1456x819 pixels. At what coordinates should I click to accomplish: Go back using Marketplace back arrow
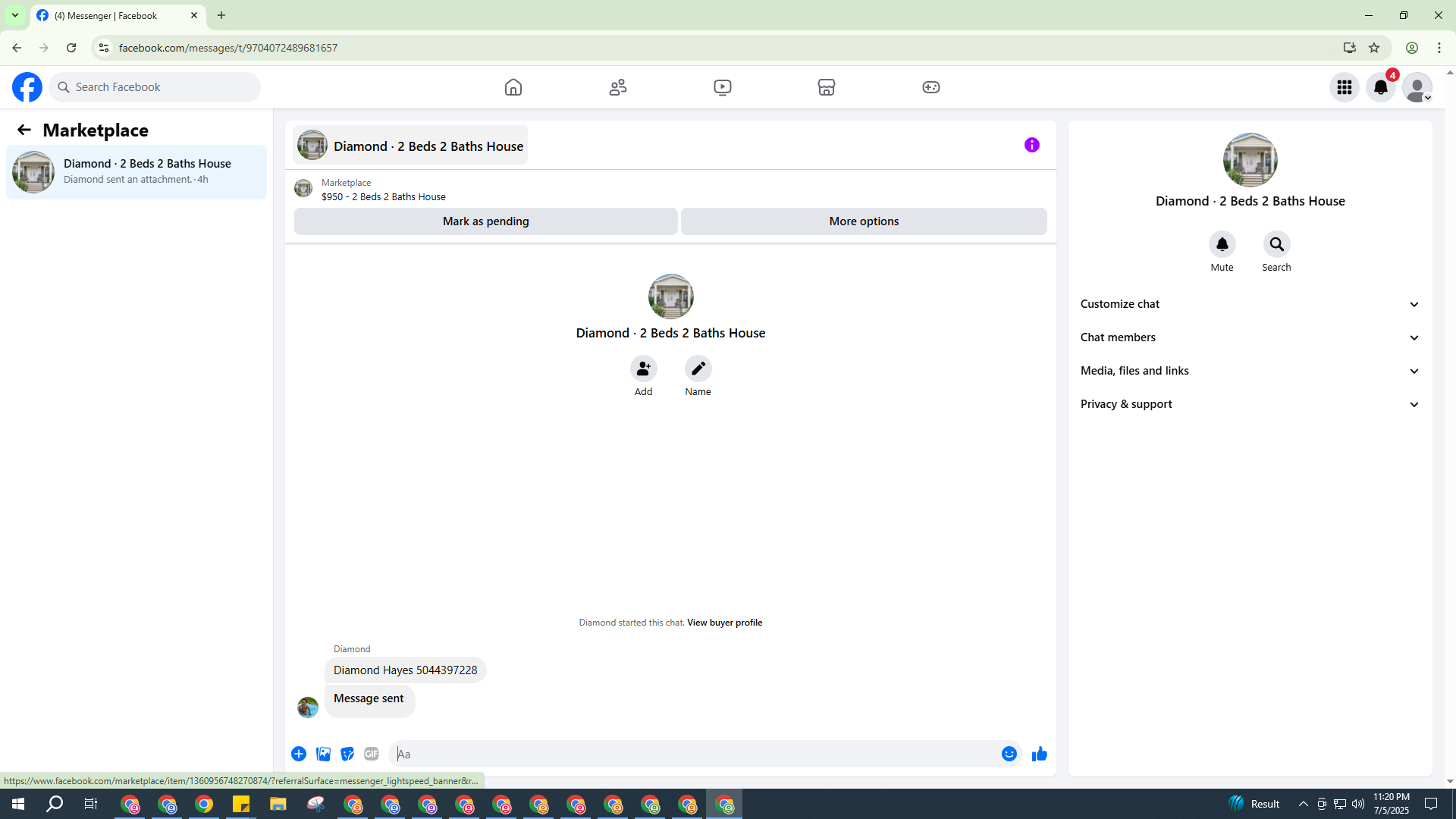click(x=24, y=130)
